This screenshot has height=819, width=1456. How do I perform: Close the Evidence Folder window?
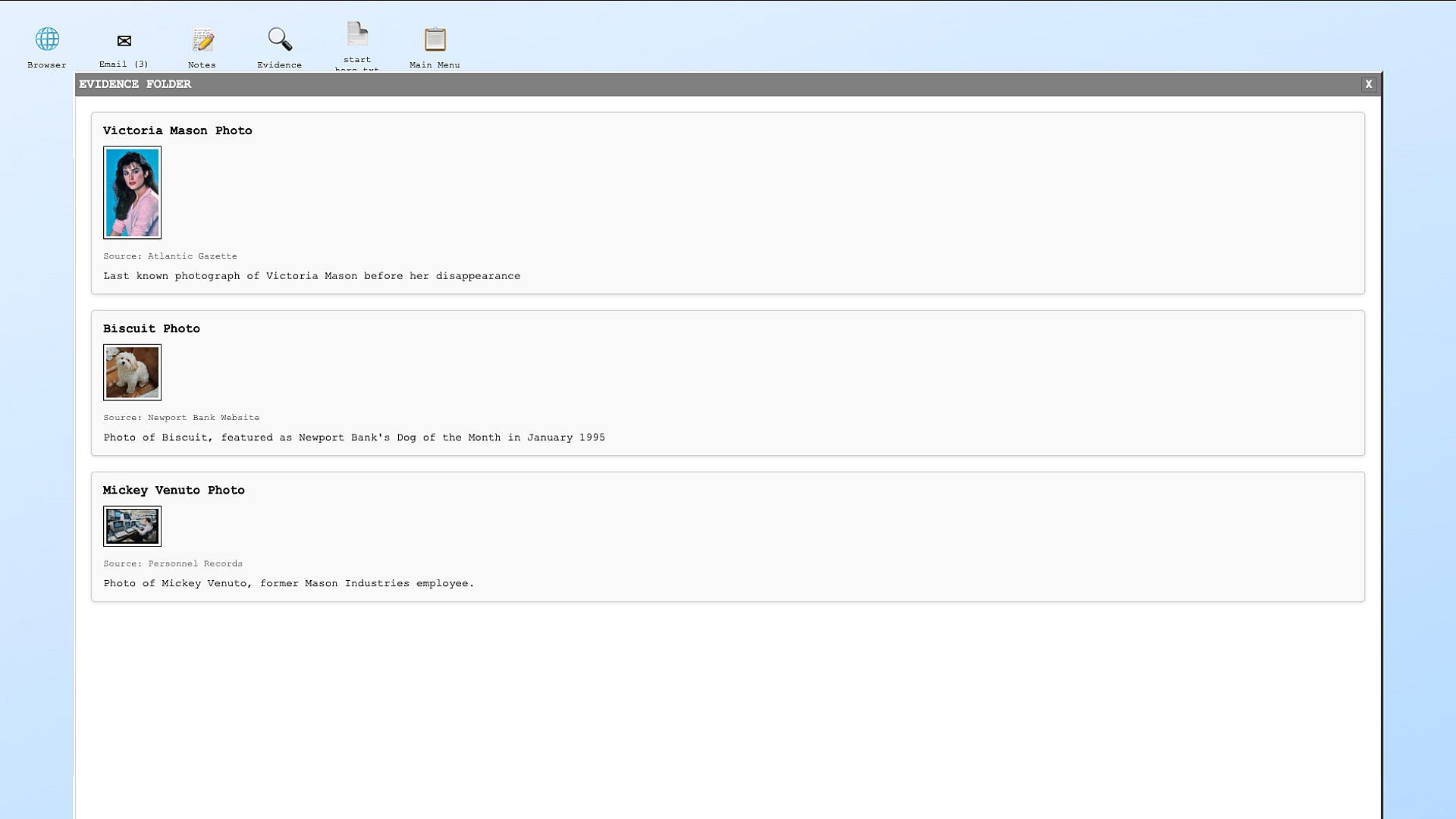click(1368, 84)
